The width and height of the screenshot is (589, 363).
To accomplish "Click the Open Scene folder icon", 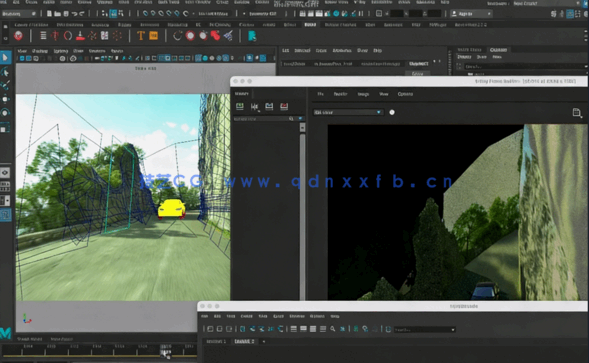I will (57, 14).
